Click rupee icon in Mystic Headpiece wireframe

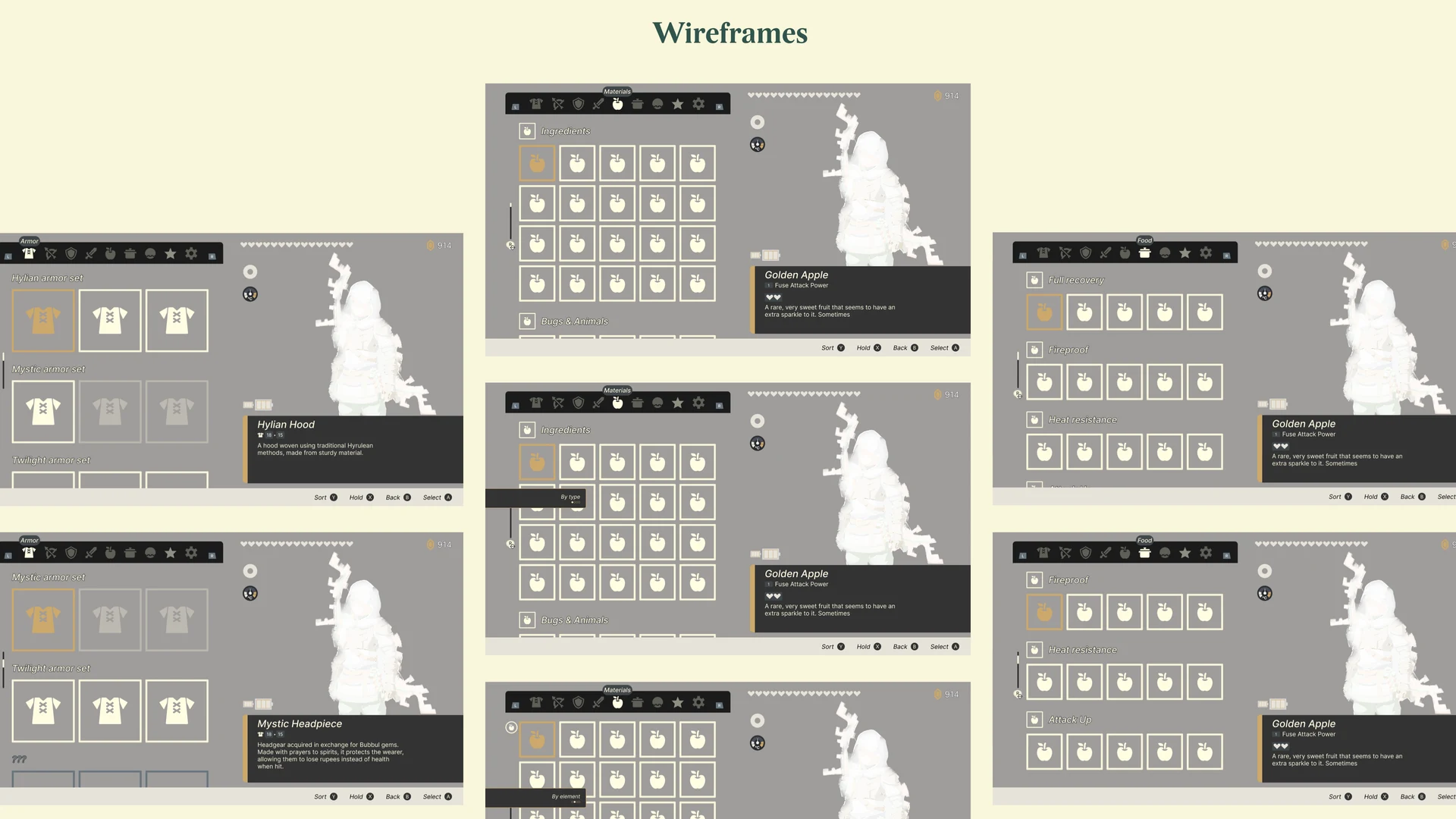[430, 544]
